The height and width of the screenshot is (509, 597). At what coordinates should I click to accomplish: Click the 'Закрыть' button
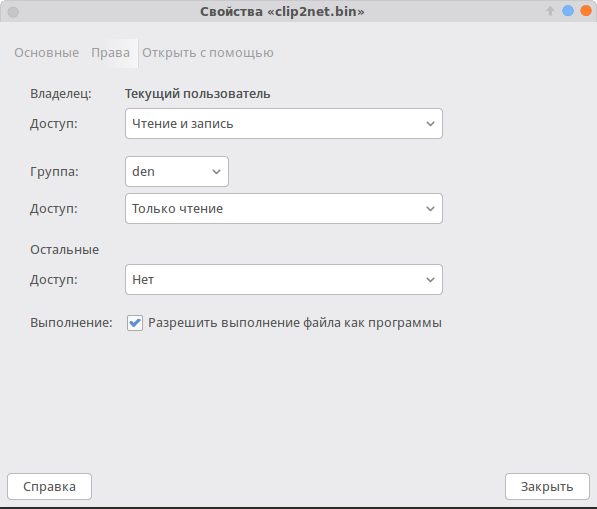547,487
